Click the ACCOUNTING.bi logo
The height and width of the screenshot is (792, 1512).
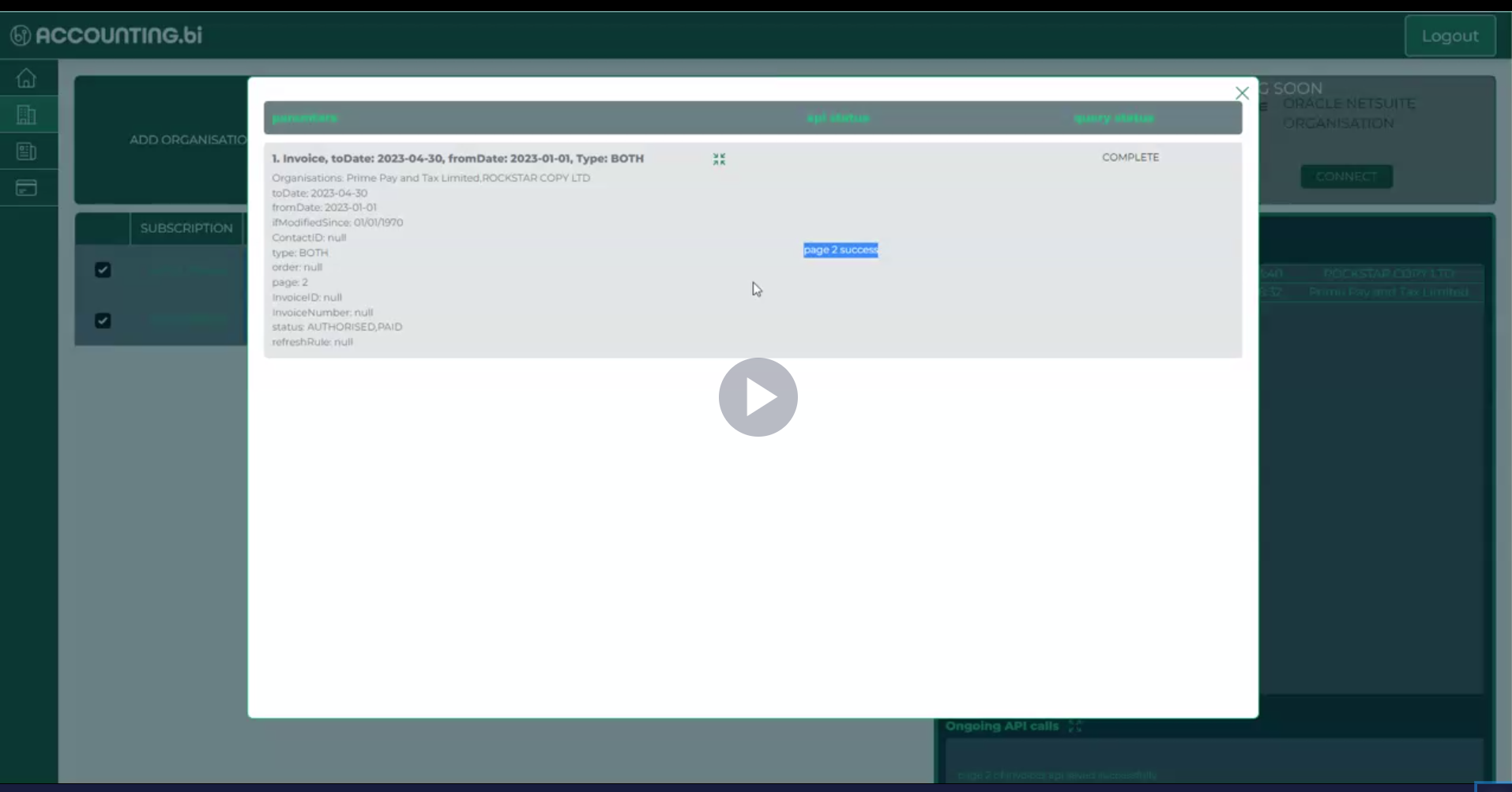[103, 34]
